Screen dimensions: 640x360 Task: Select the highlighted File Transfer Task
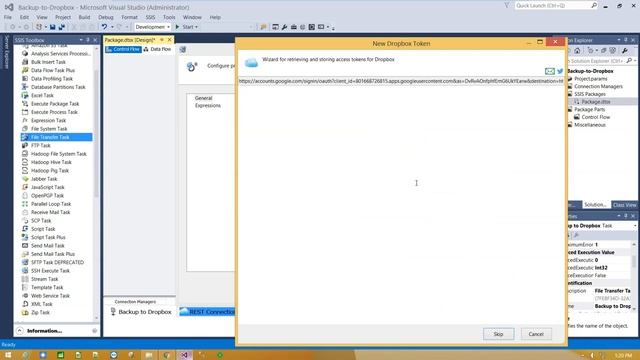pos(57,137)
